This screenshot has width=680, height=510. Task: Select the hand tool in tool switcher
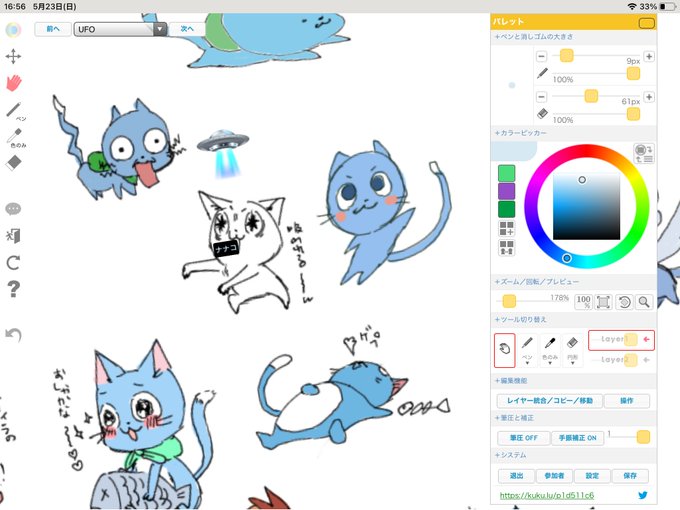(x=504, y=350)
